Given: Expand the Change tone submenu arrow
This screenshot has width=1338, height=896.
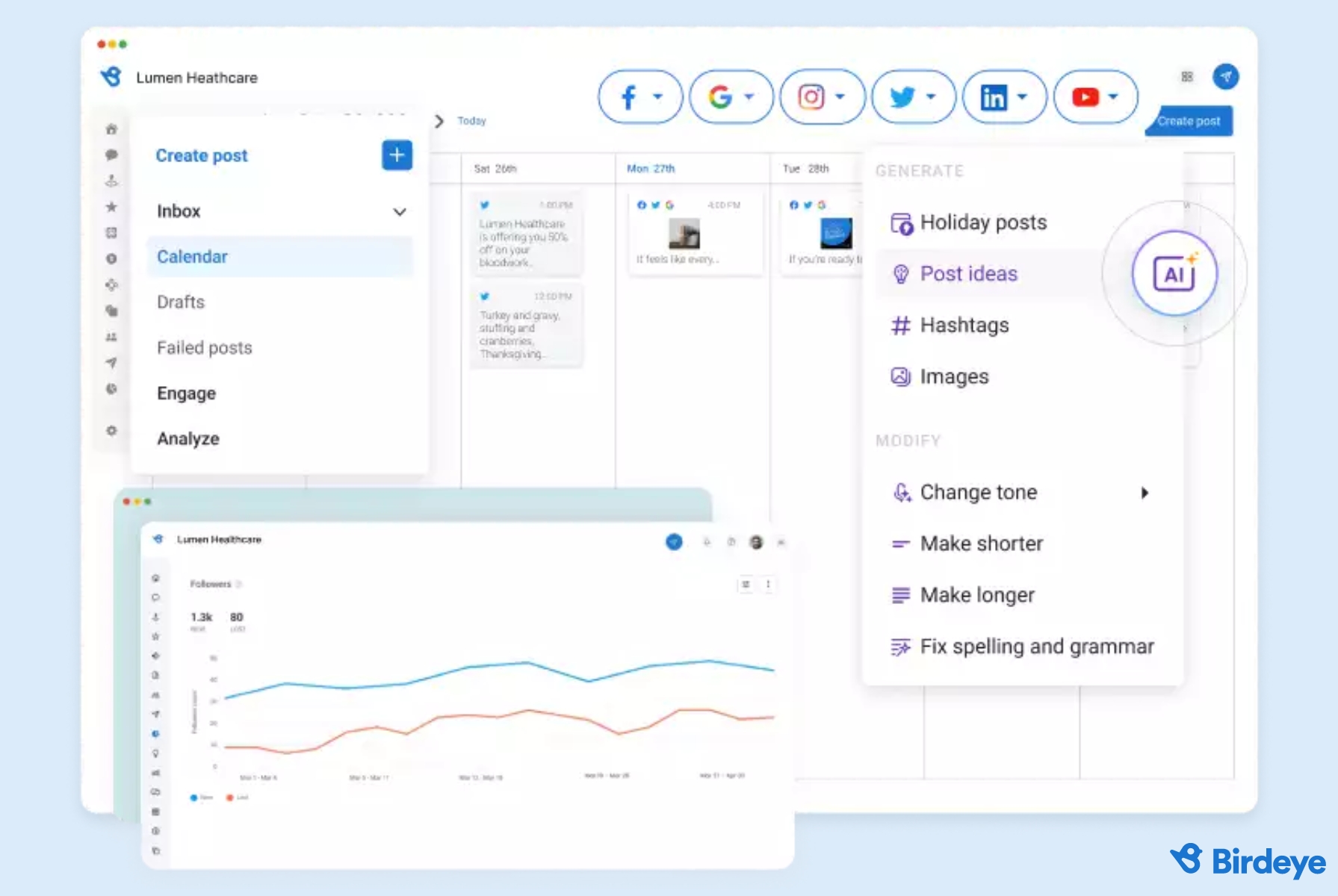Looking at the screenshot, I should pyautogui.click(x=1145, y=493).
